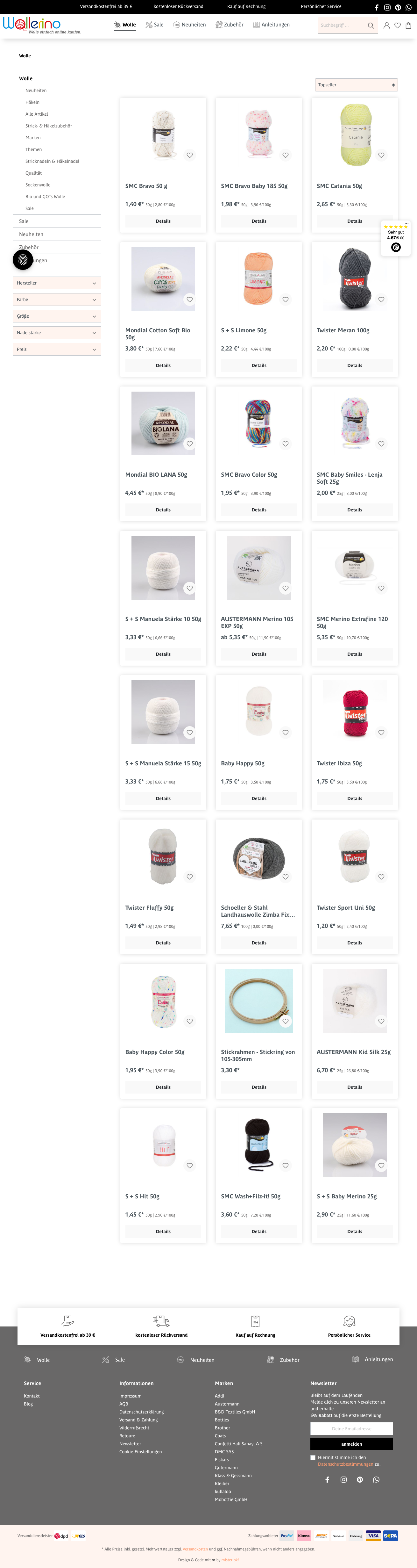Open the Instagram icon in top bar
The width and height of the screenshot is (417, 1568).
(x=387, y=7)
